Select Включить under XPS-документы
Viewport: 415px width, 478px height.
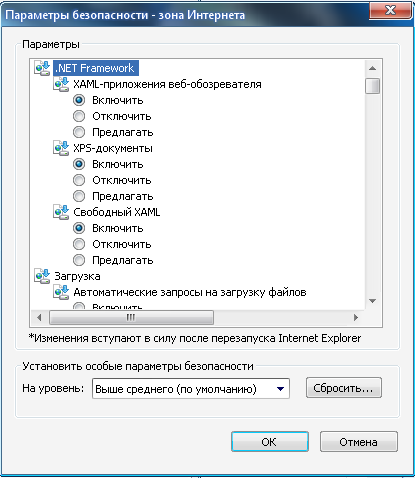coord(79,164)
